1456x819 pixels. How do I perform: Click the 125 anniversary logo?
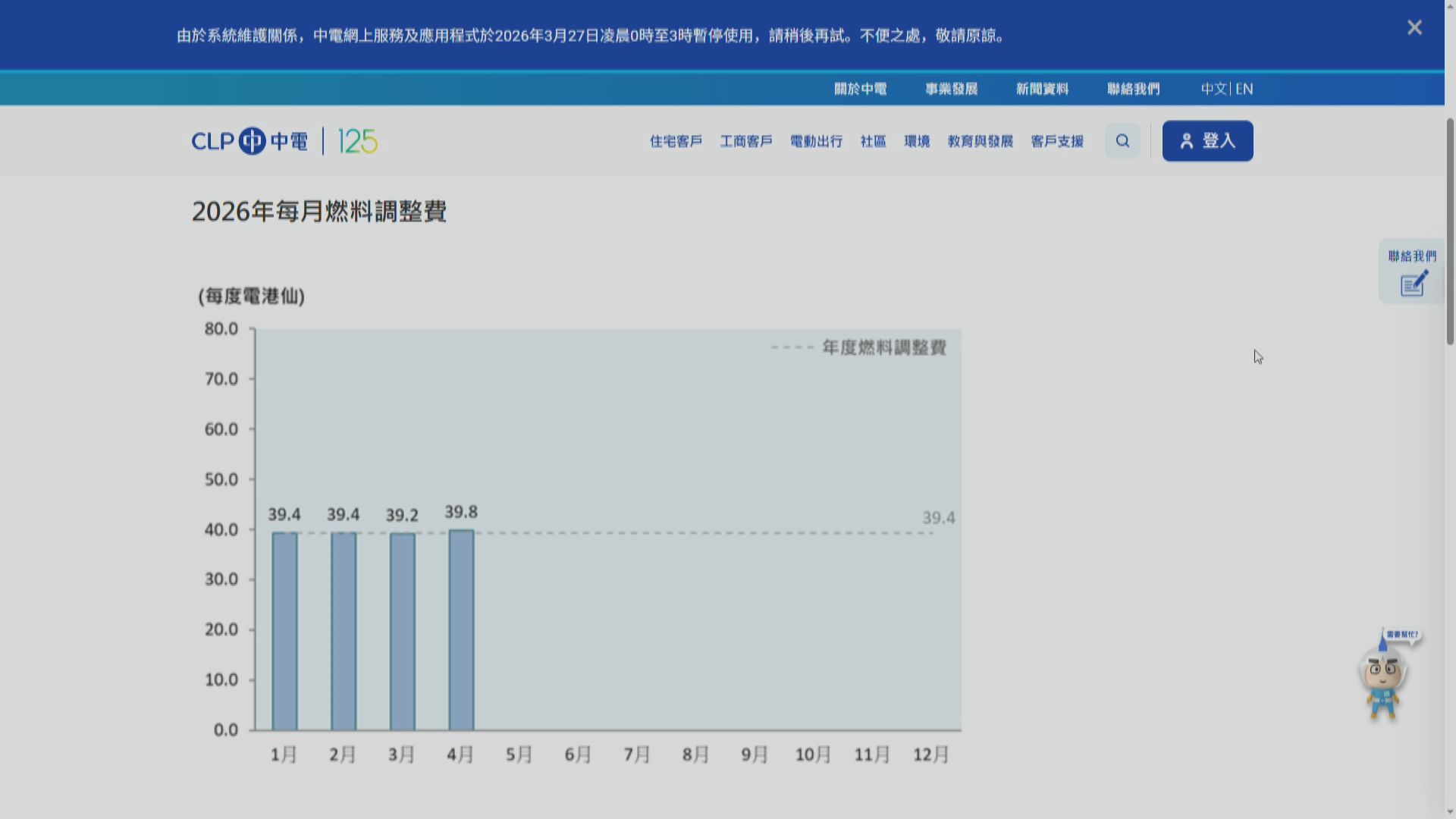[x=357, y=141]
